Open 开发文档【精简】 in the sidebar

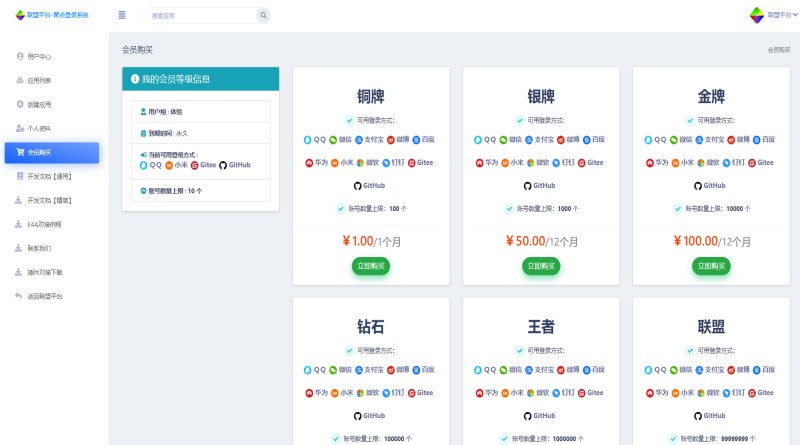tap(49, 201)
